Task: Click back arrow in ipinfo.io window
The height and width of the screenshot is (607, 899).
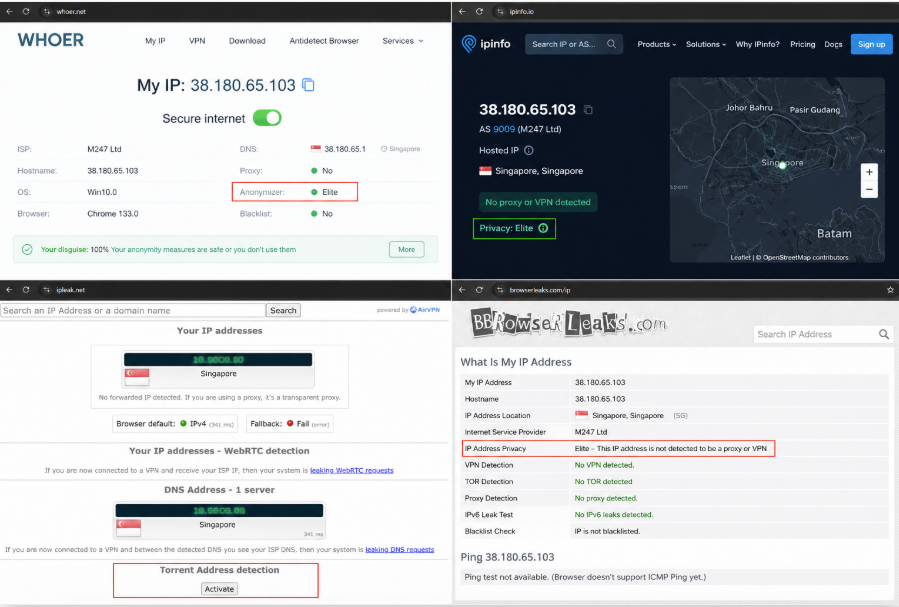Action: click(462, 11)
